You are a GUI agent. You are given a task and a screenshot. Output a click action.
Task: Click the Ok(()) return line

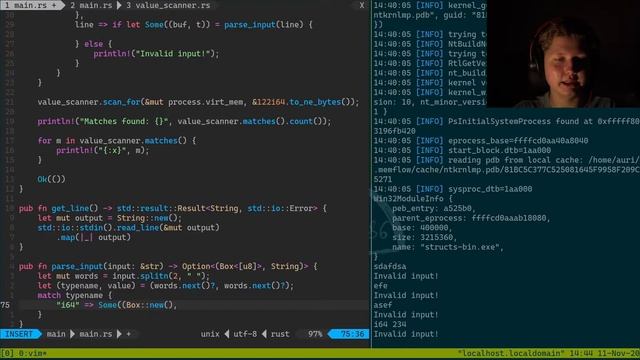51,179
